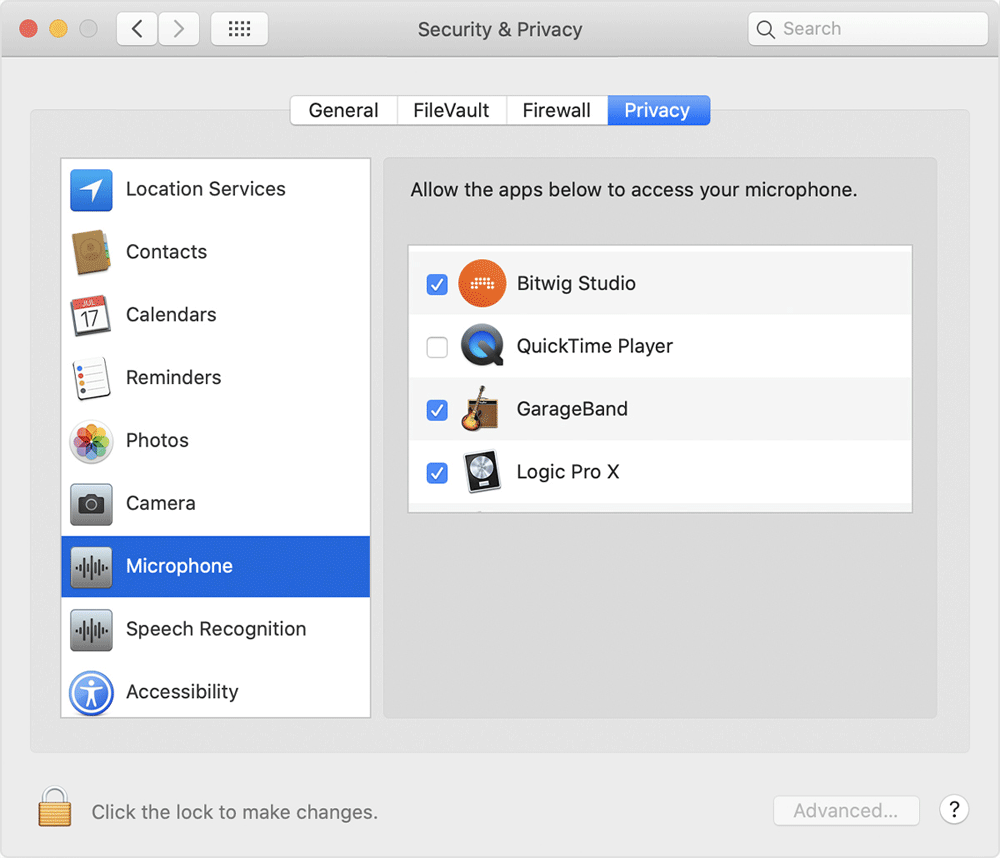Viewport: 1000px width, 858px height.
Task: Select the Accessibility label in sidebar
Action: tap(182, 692)
